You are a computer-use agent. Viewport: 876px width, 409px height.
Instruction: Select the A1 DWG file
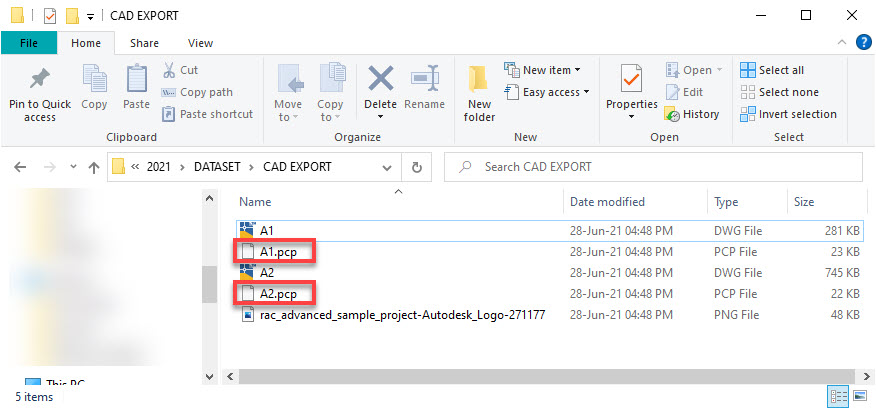pyautogui.click(x=550, y=230)
